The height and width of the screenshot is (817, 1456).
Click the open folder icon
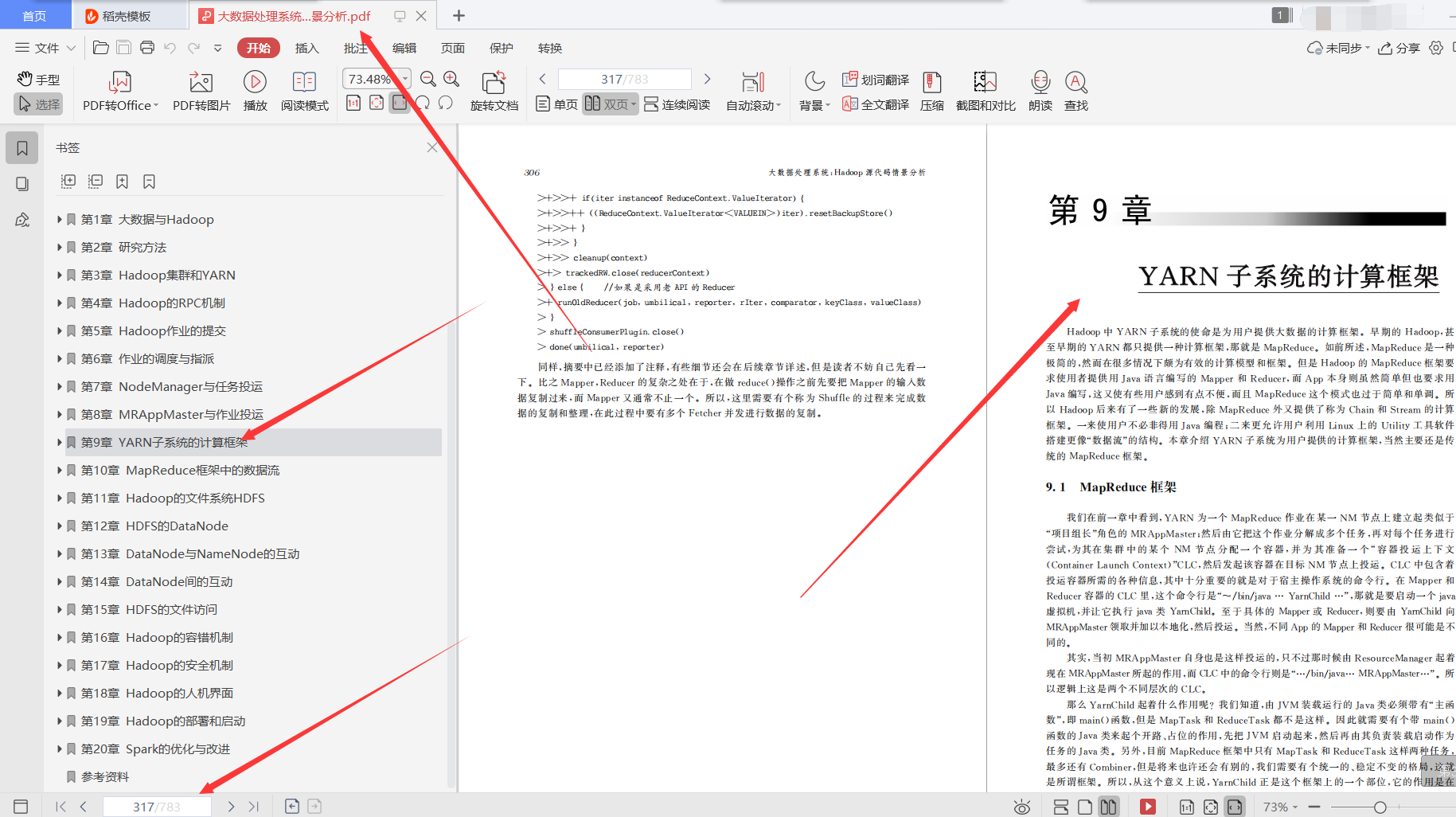click(101, 48)
